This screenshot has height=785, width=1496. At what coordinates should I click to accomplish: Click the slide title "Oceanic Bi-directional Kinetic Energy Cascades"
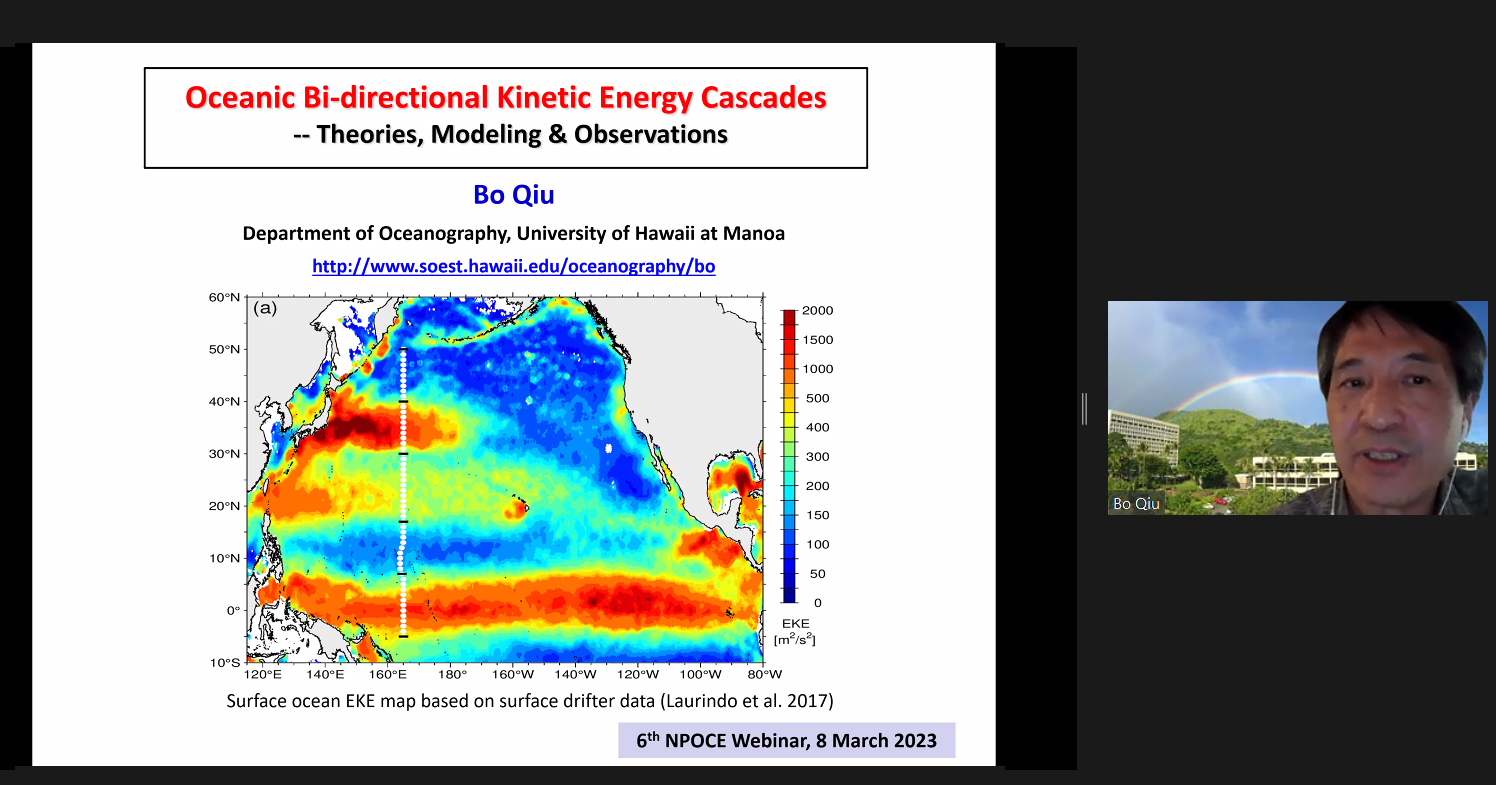point(506,98)
